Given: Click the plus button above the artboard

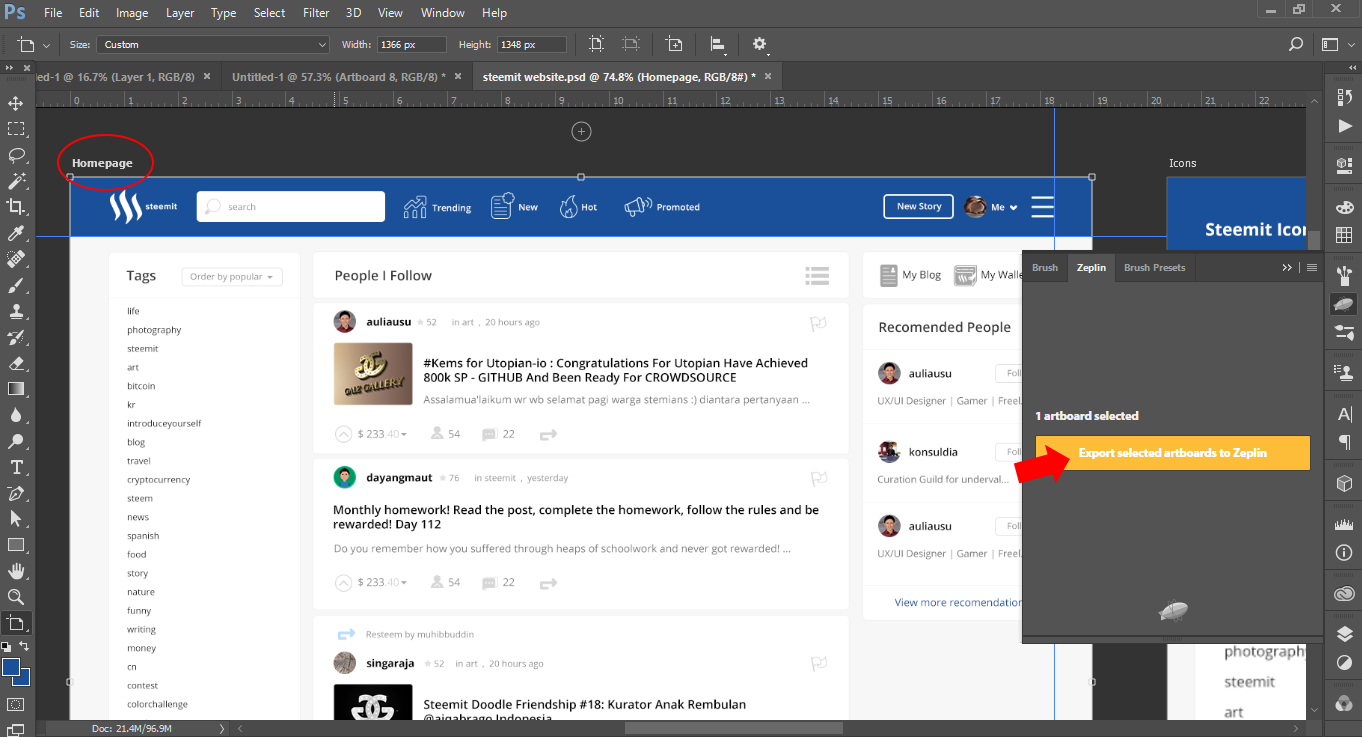Looking at the screenshot, I should click(x=581, y=131).
